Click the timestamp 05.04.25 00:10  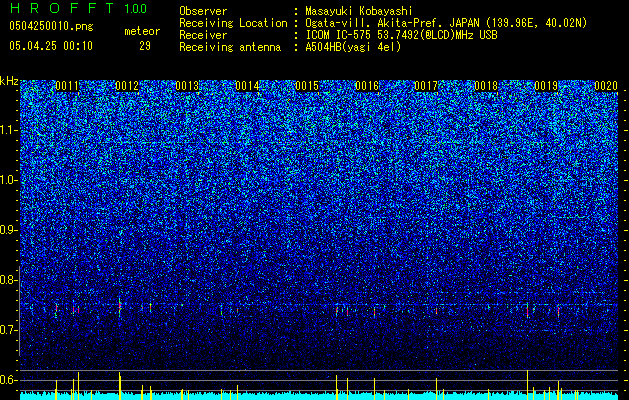[51, 46]
